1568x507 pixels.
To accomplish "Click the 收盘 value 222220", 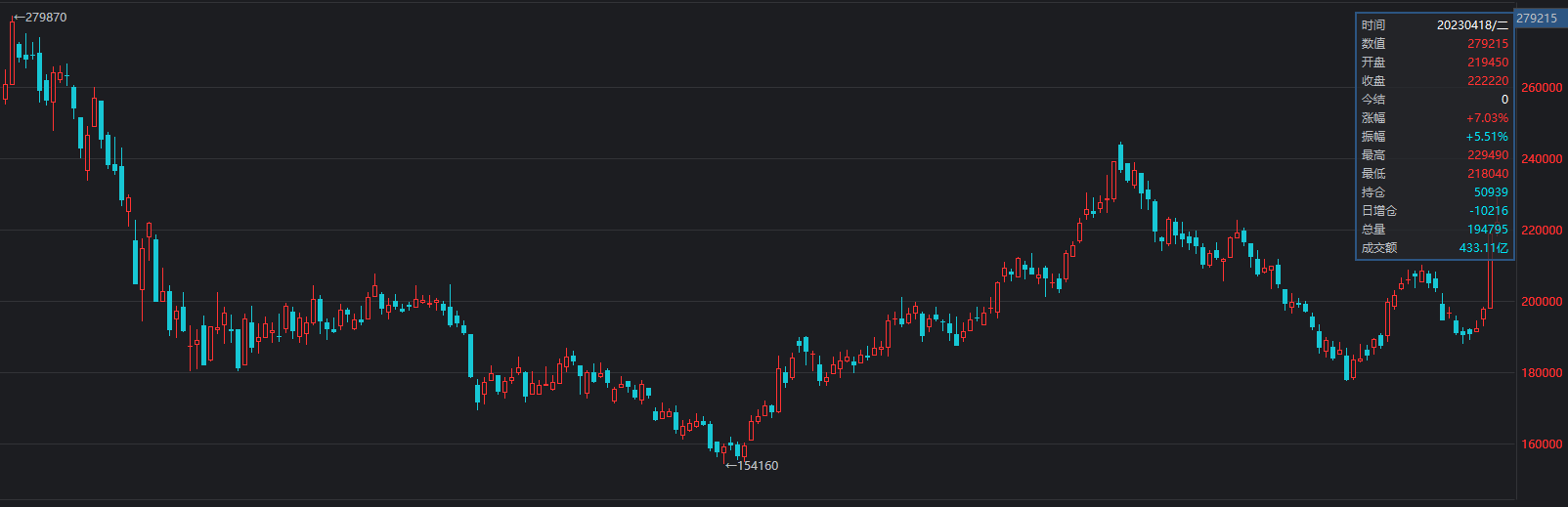I will [x=1487, y=81].
